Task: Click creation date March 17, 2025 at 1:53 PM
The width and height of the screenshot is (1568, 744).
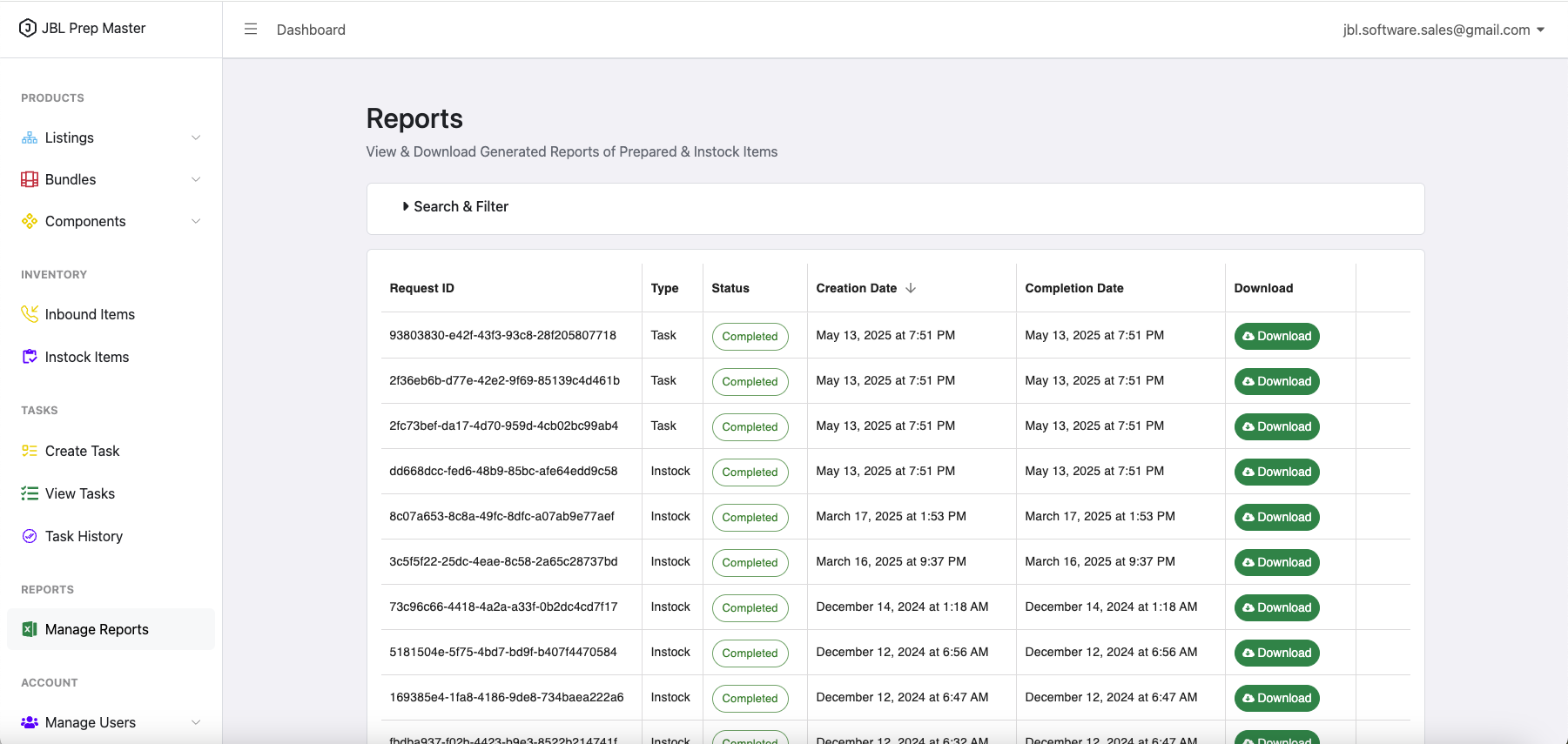Action: click(891, 516)
